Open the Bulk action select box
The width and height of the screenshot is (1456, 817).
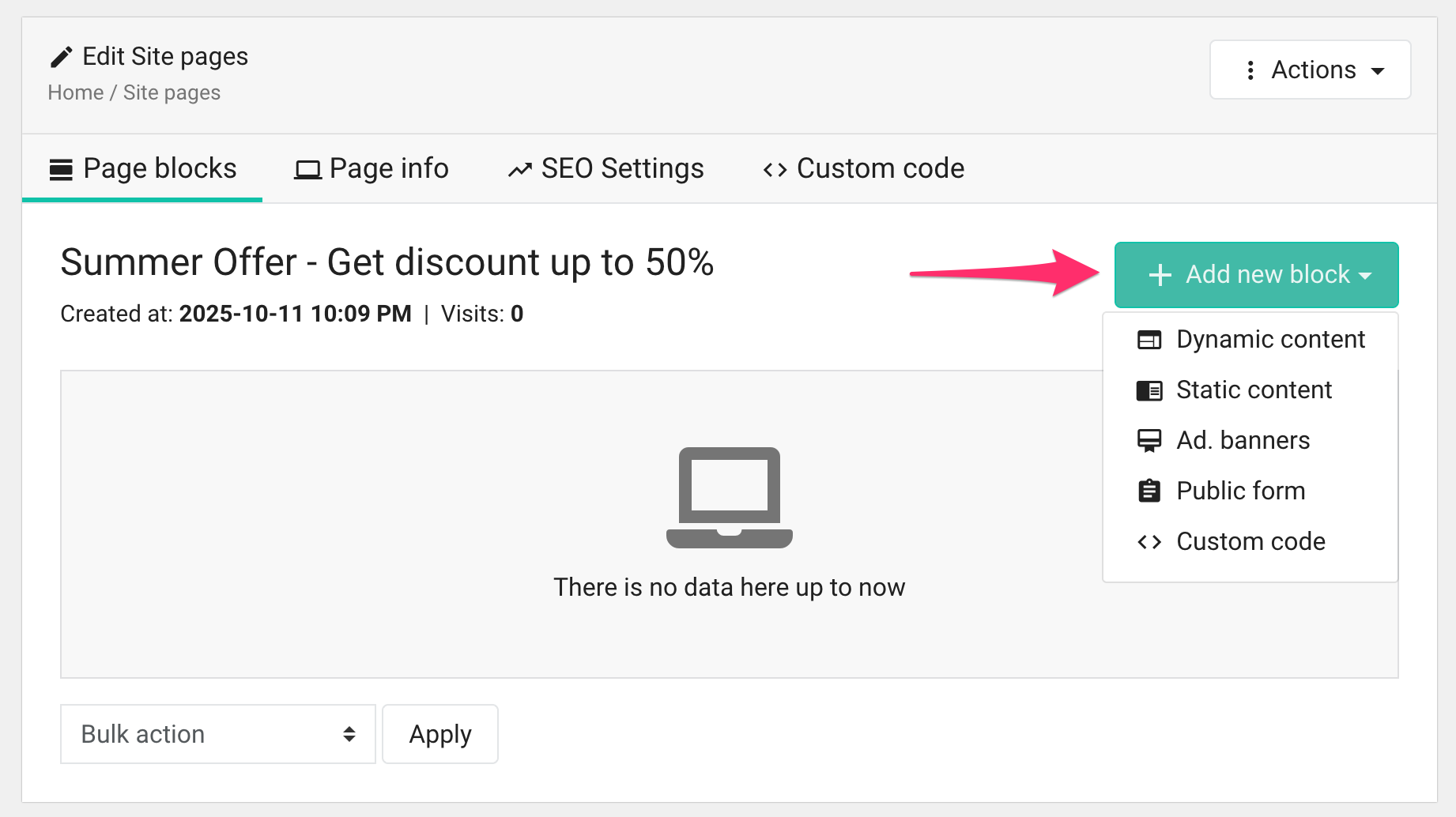coord(217,734)
